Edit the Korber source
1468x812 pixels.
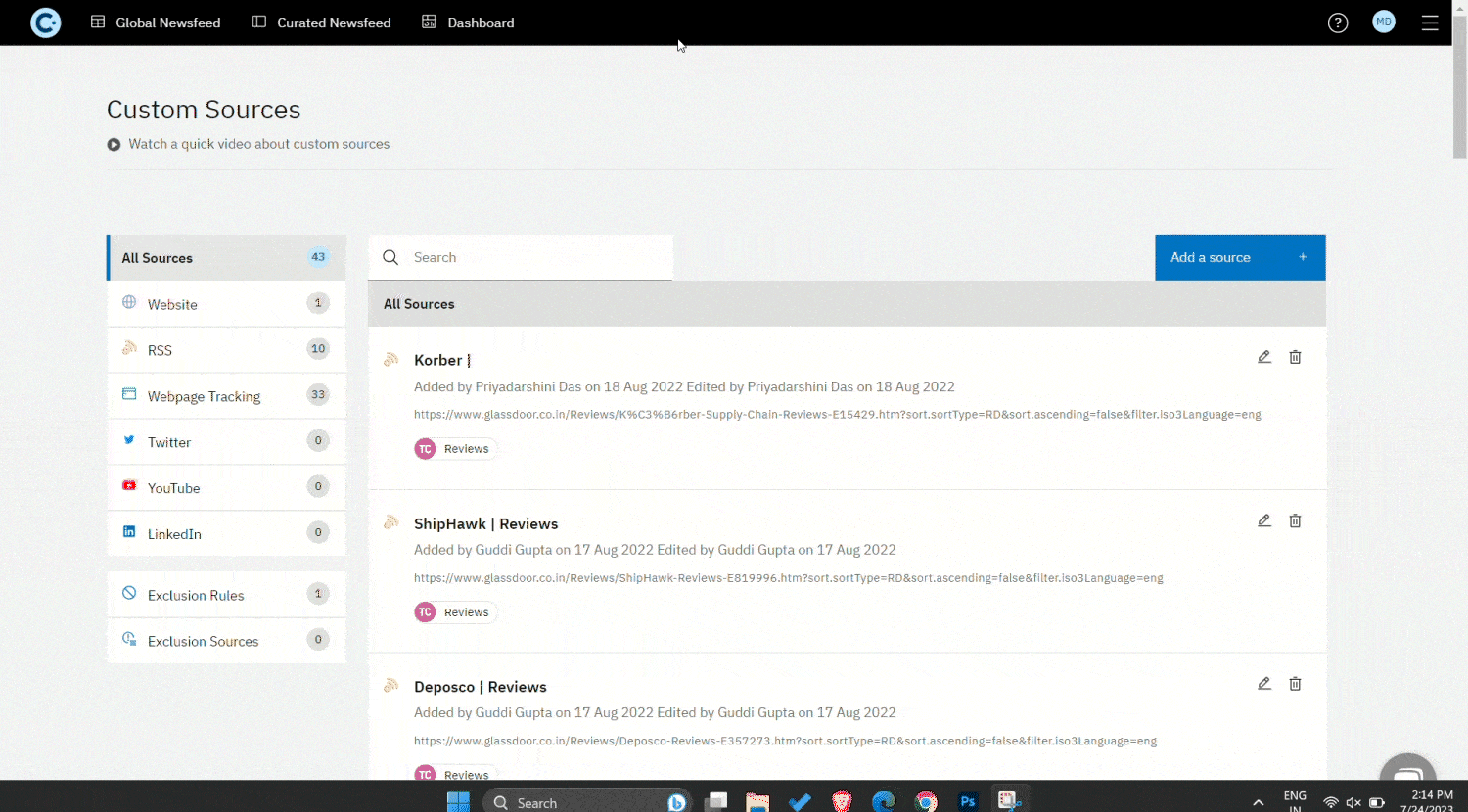[1264, 357]
